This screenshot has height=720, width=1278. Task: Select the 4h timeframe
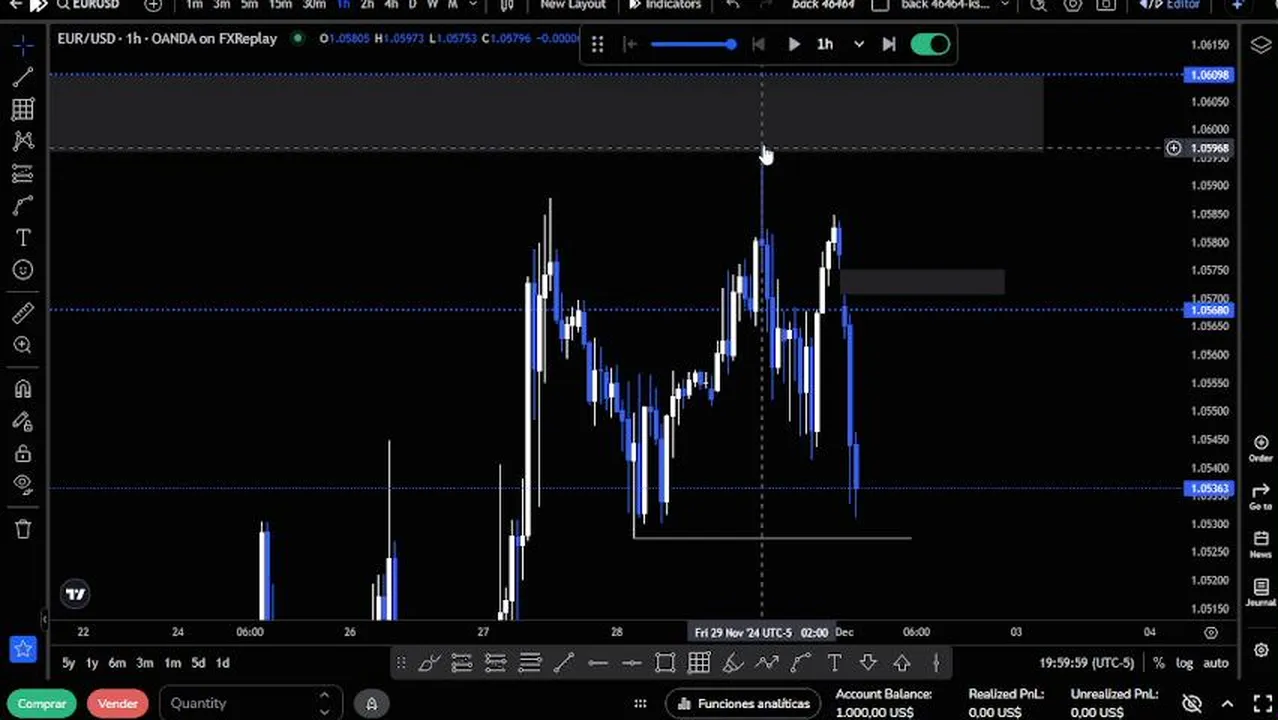(x=391, y=5)
